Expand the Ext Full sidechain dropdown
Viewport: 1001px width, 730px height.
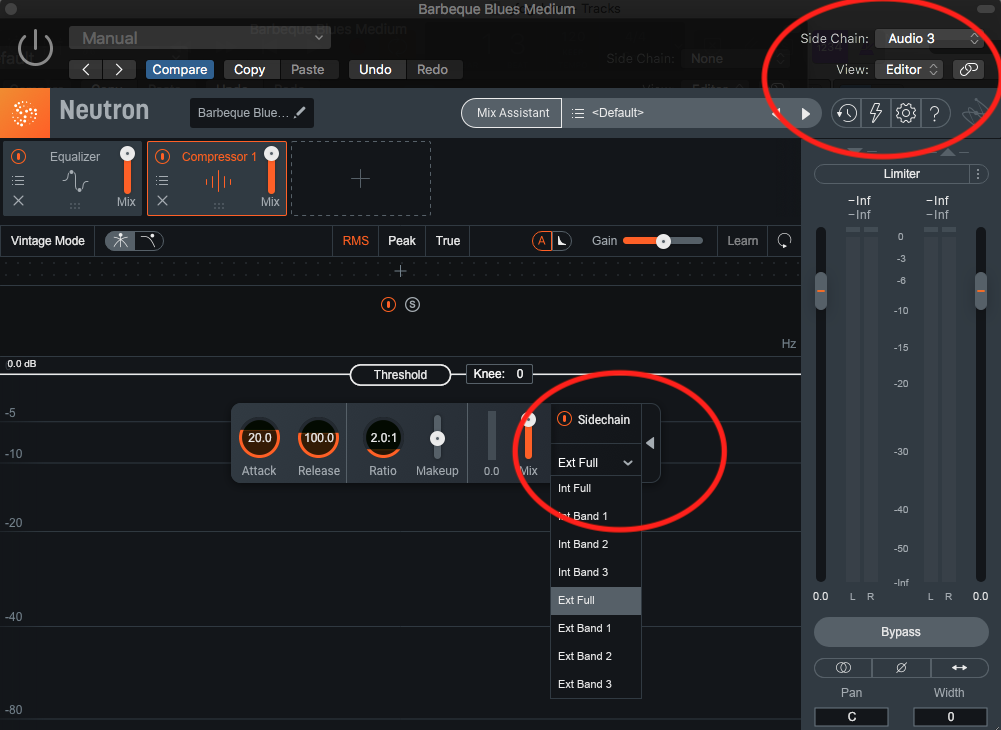click(596, 462)
